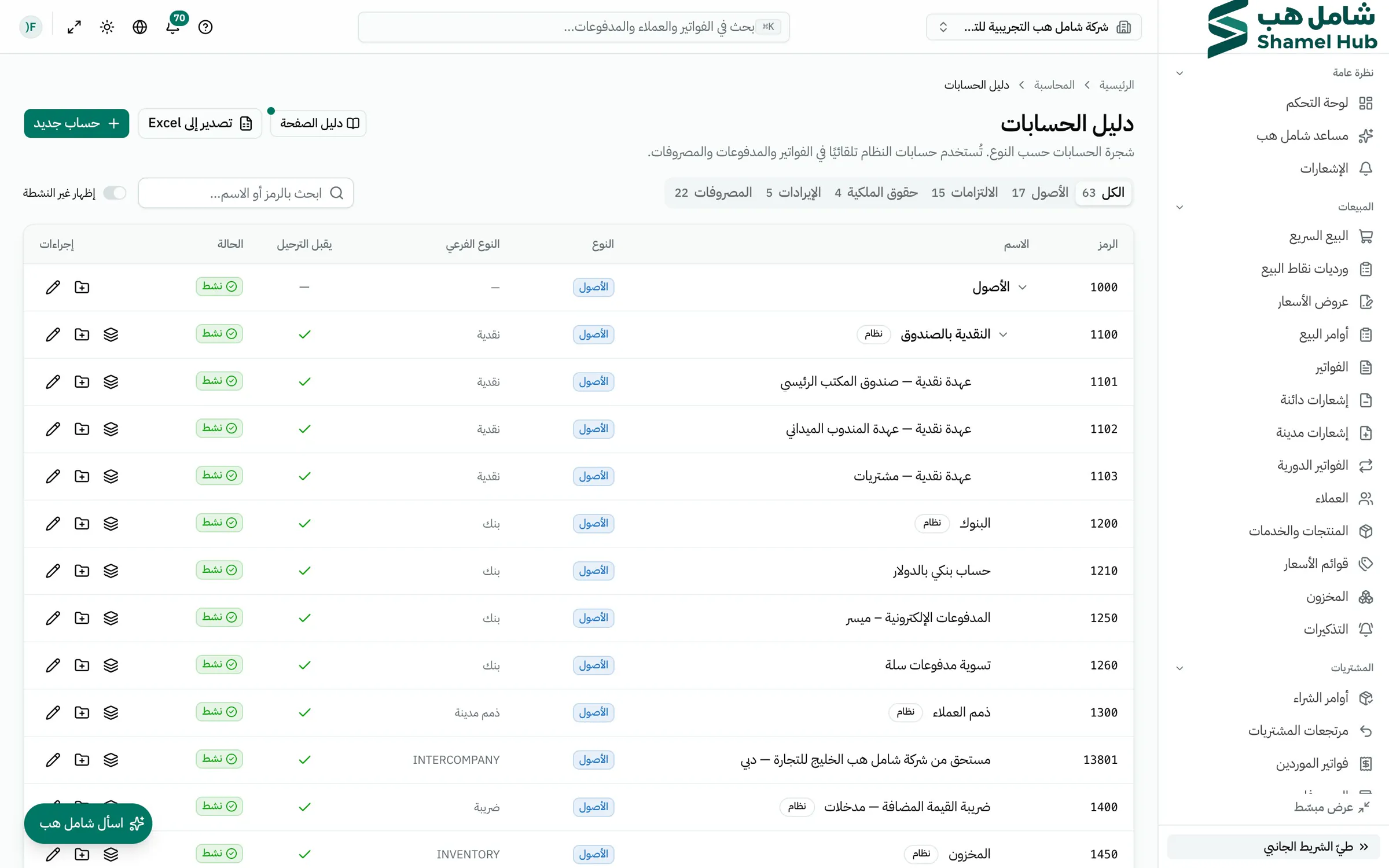Image resolution: width=1389 pixels, height=868 pixels.
Task: Switch theme with the sun icon
Action: 107,27
